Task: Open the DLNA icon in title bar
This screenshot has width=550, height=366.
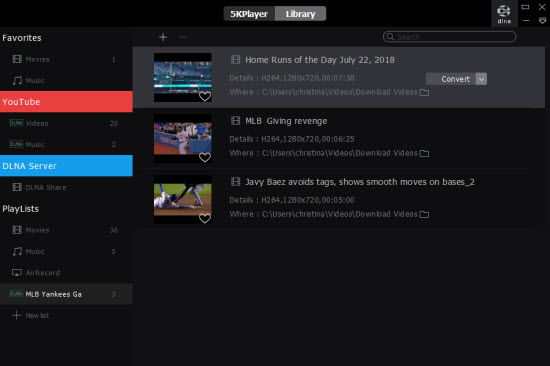Action: point(504,14)
